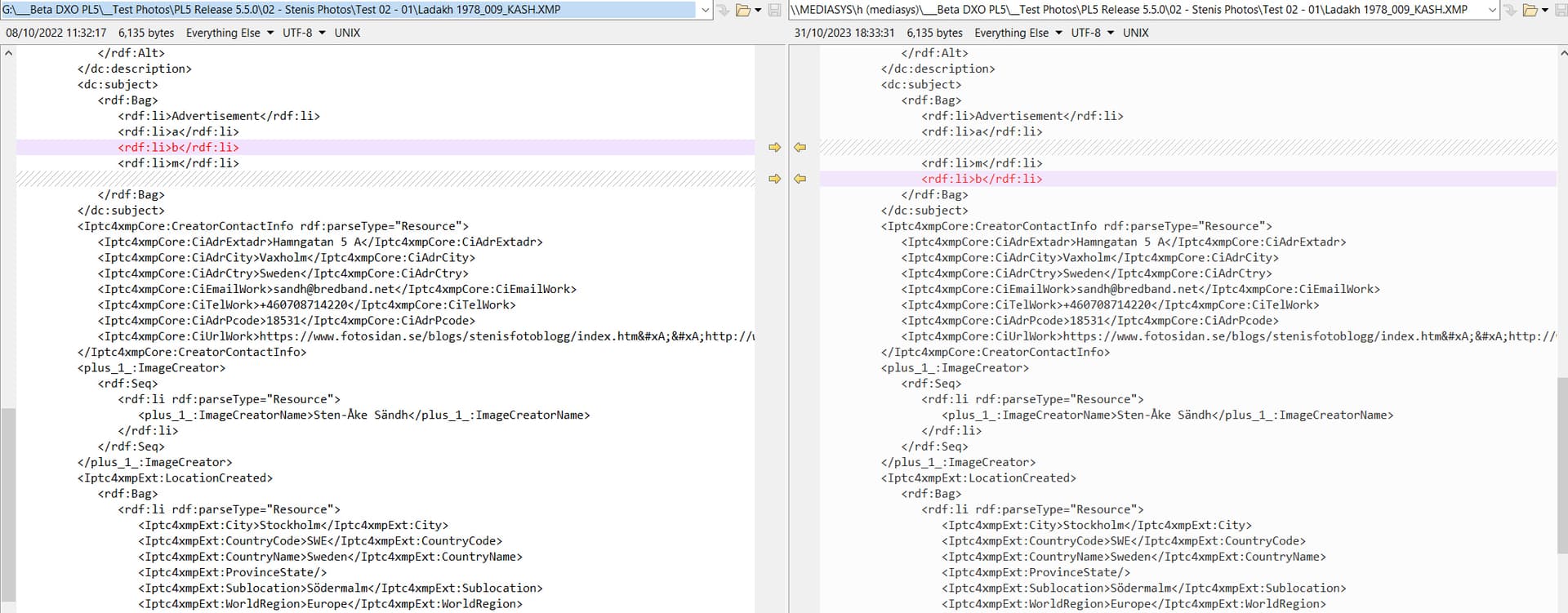Open right pane UTF-8 encoding menu

coord(1093,33)
